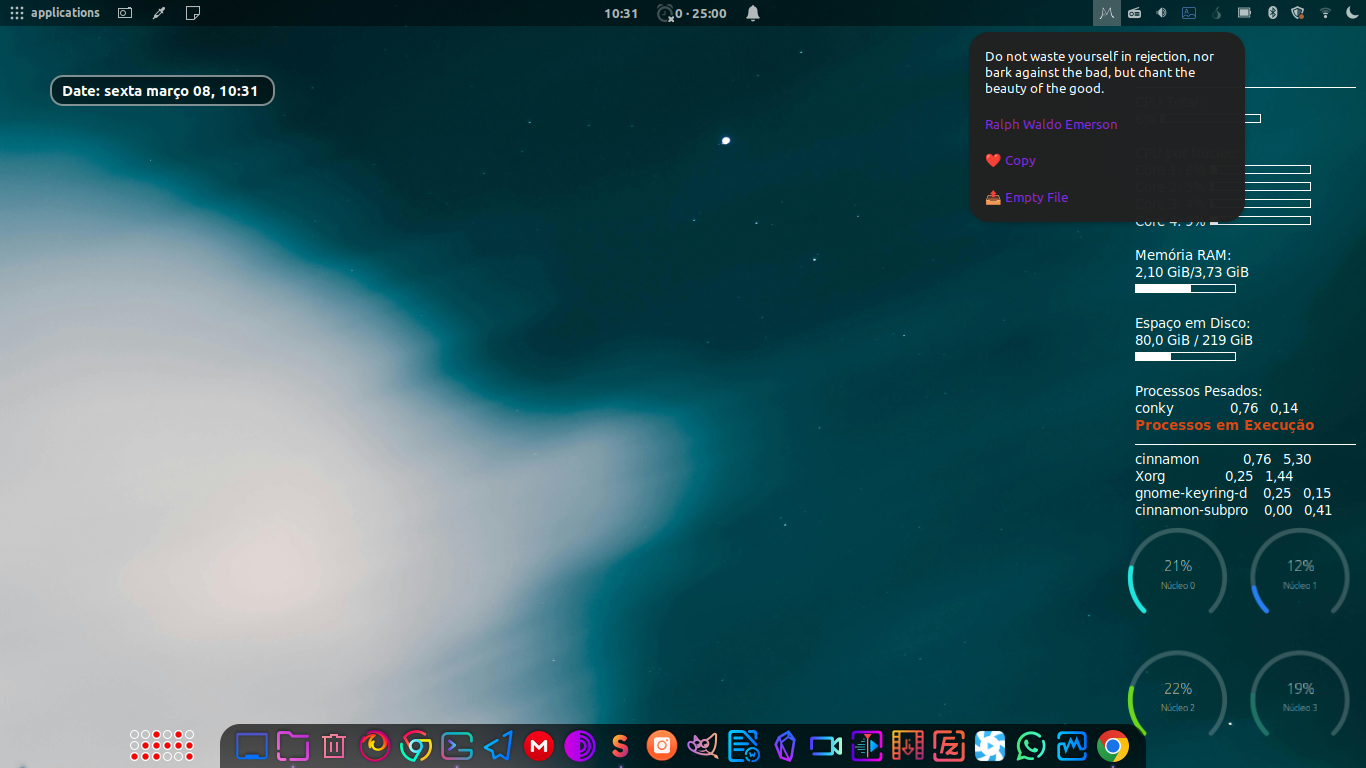
Task: Click the pomodoro timer showing 0 · 25:00
Action: [692, 13]
